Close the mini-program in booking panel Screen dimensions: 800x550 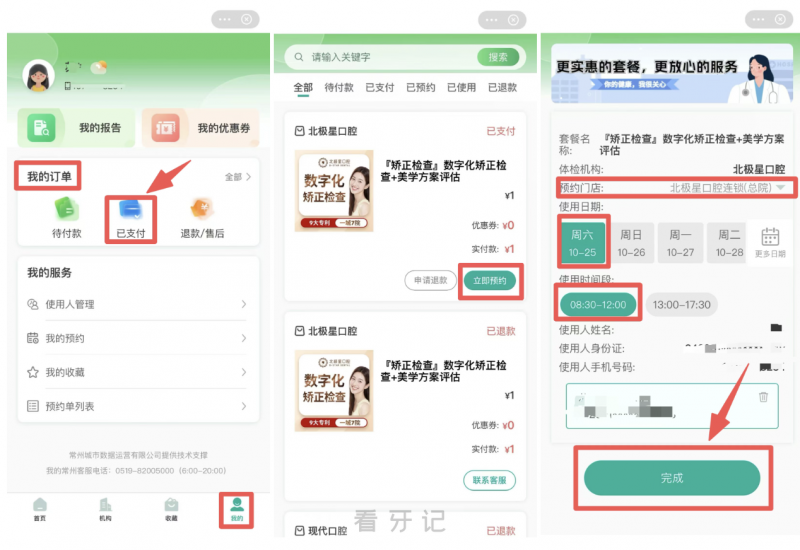[x=780, y=19]
